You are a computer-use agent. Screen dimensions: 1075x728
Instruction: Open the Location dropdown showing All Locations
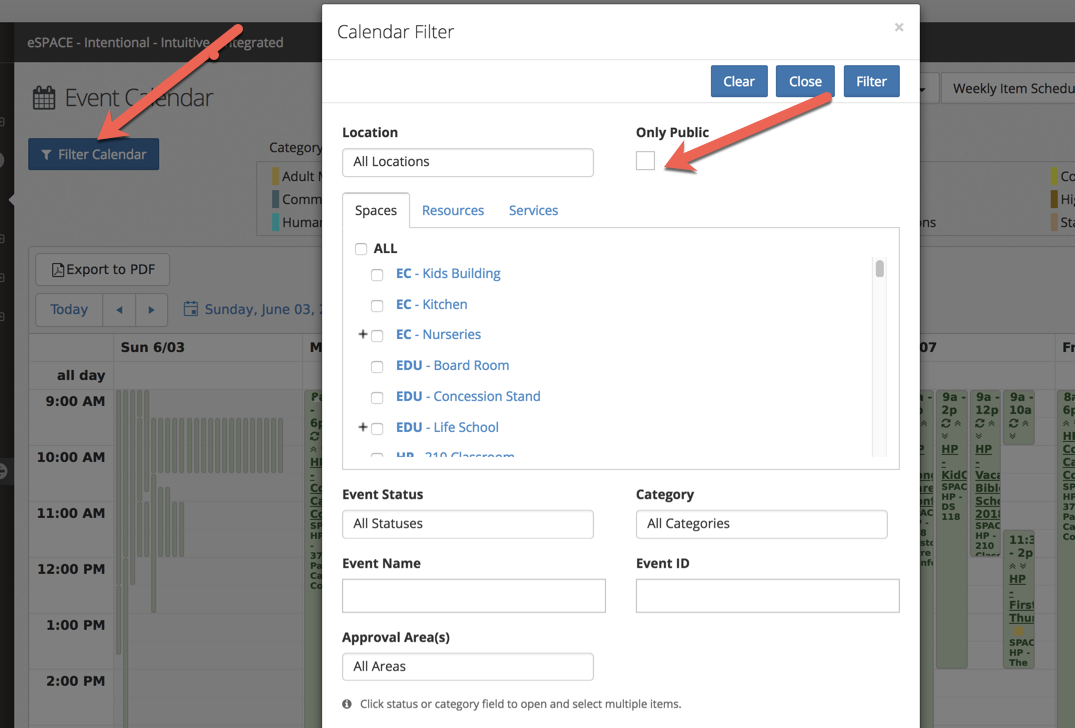point(468,162)
